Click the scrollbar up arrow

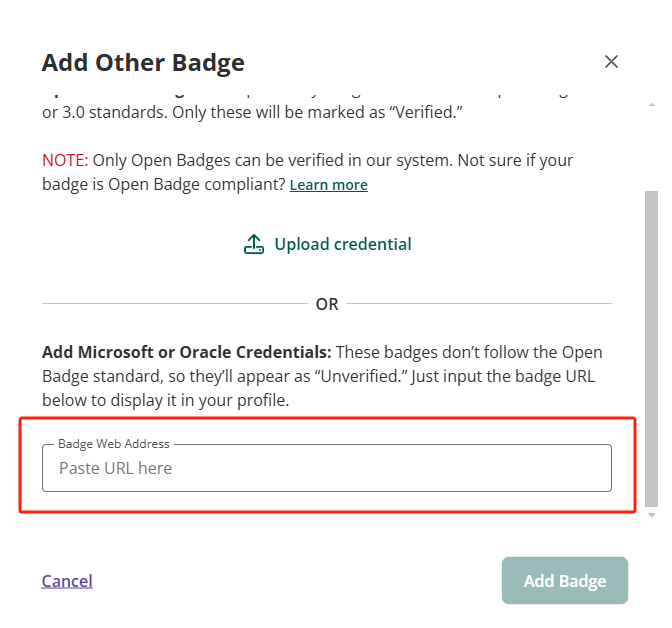click(651, 104)
